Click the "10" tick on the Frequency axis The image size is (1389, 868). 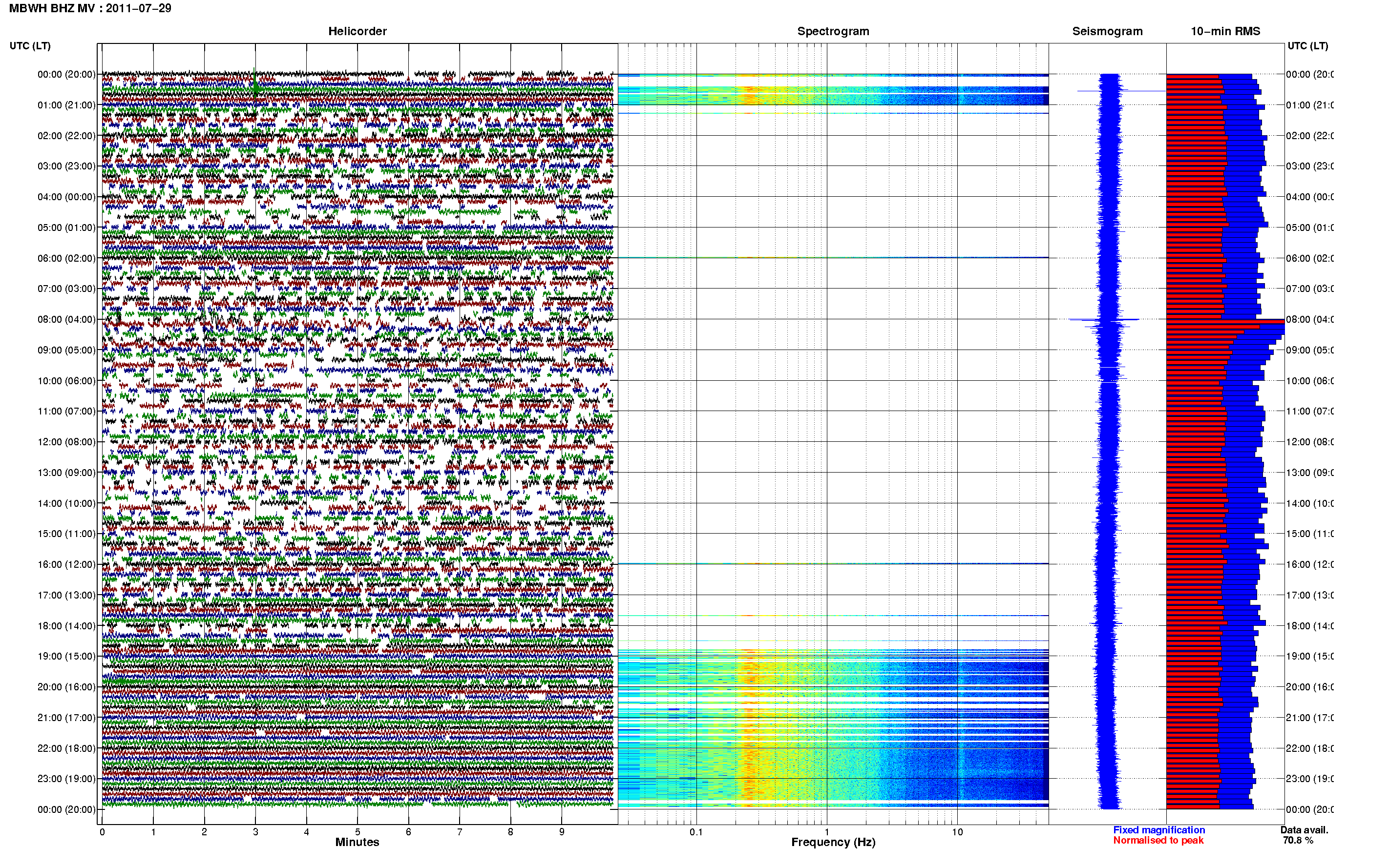point(957,832)
